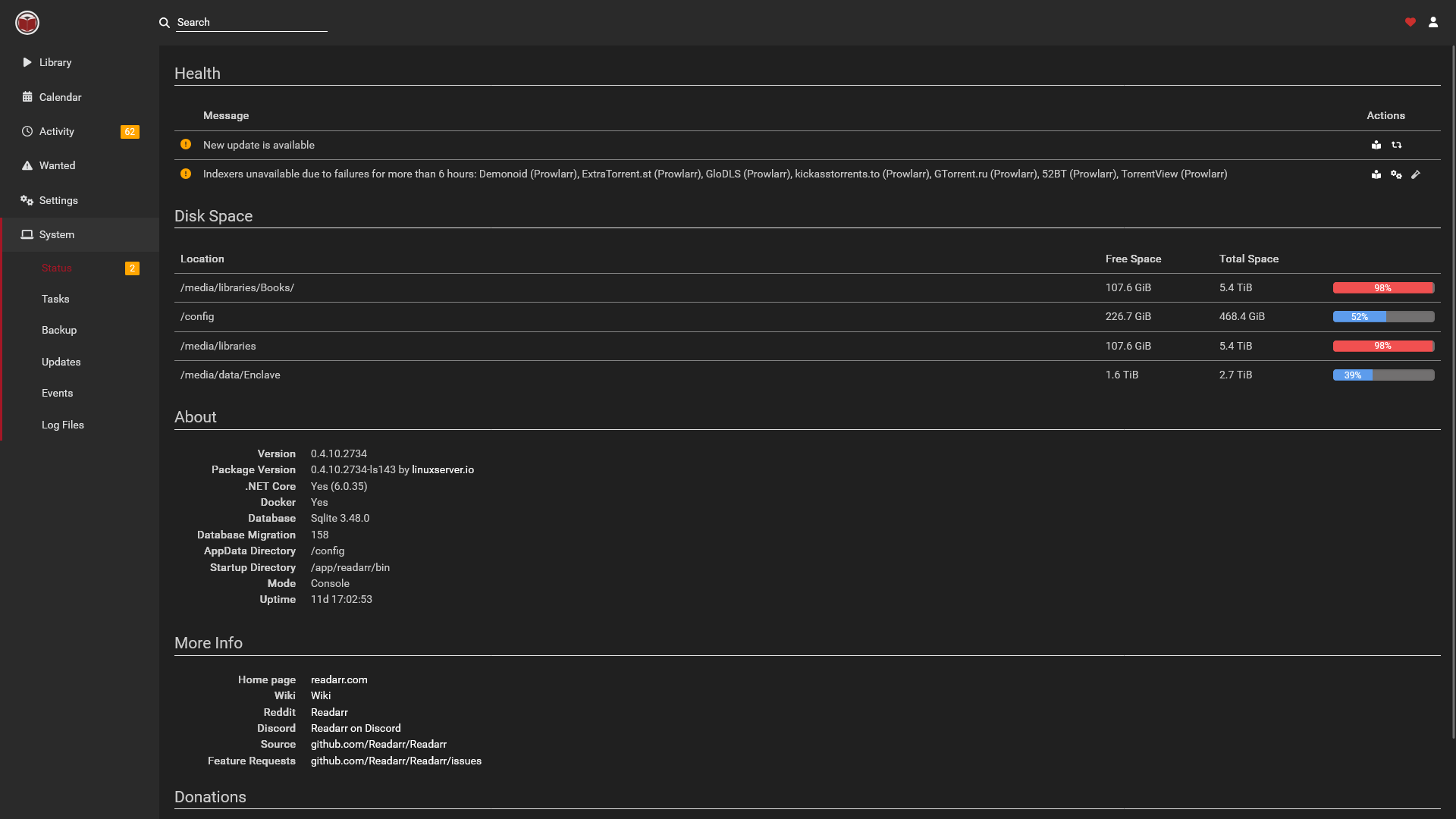The image size is (1456, 819).
Task: Open github.com/Readarr/Readarr/issues link
Action: [396, 761]
